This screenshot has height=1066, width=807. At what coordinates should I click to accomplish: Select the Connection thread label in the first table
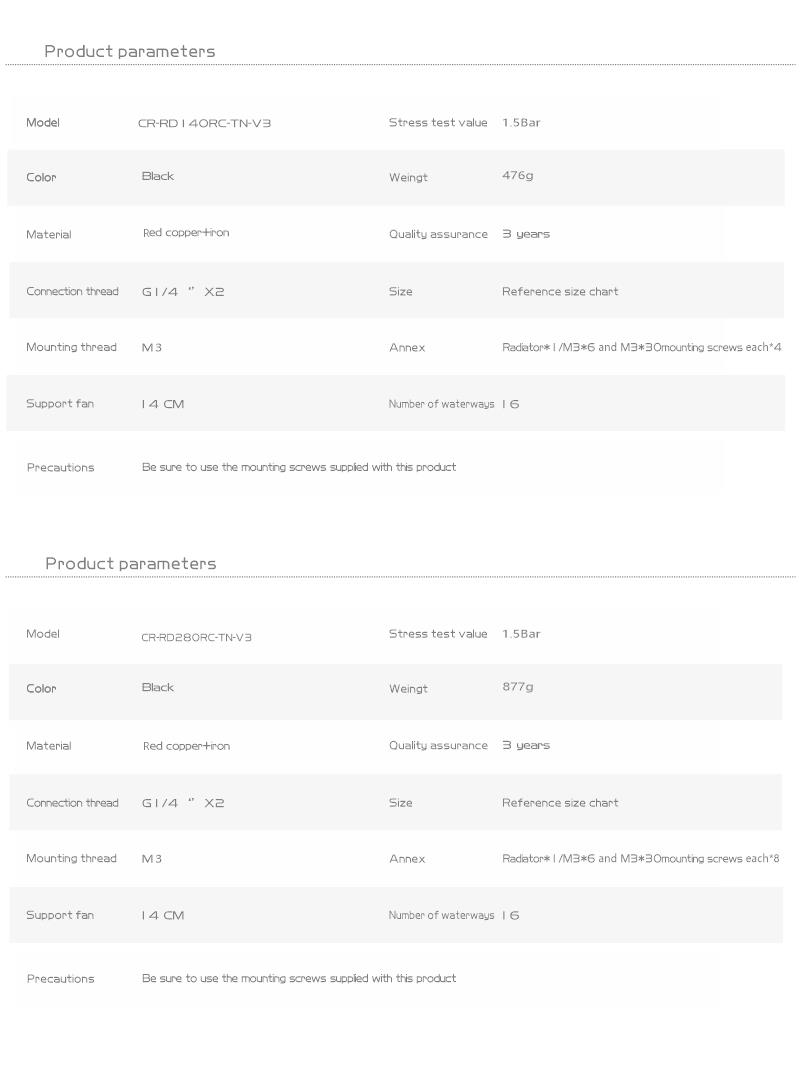[72, 292]
